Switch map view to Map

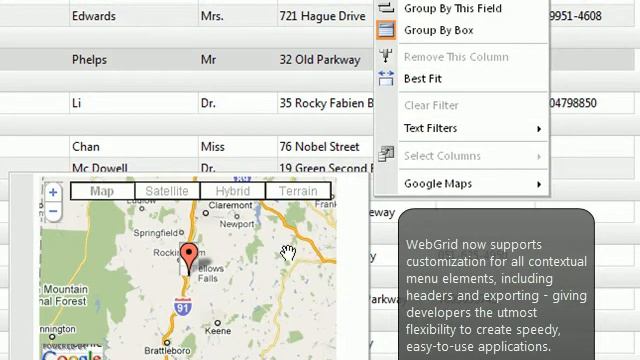(x=102, y=191)
